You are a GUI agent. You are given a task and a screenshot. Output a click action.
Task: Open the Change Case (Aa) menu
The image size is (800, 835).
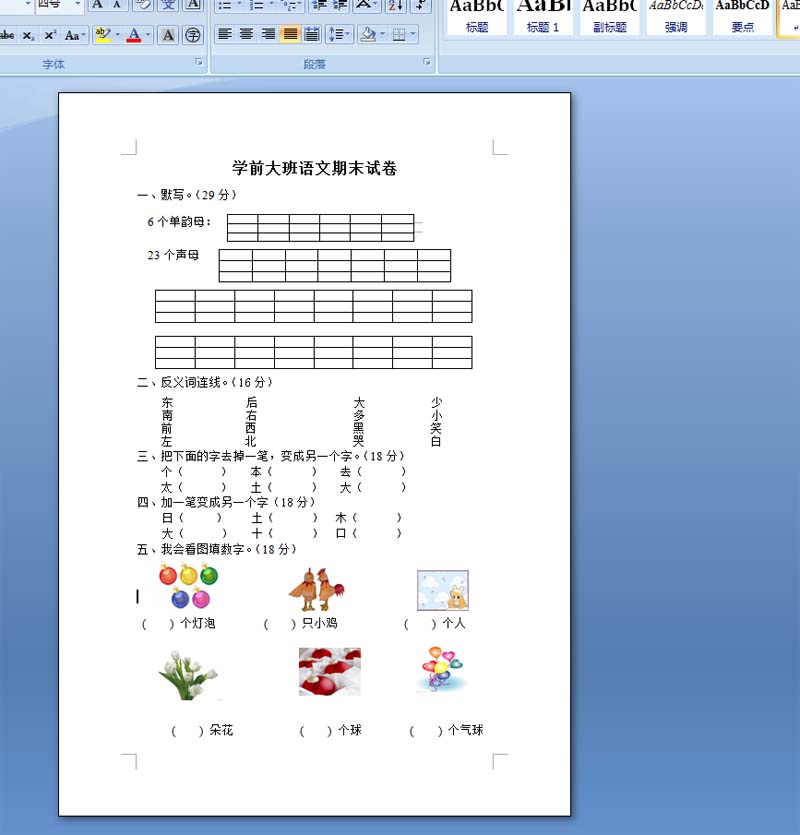(x=75, y=35)
